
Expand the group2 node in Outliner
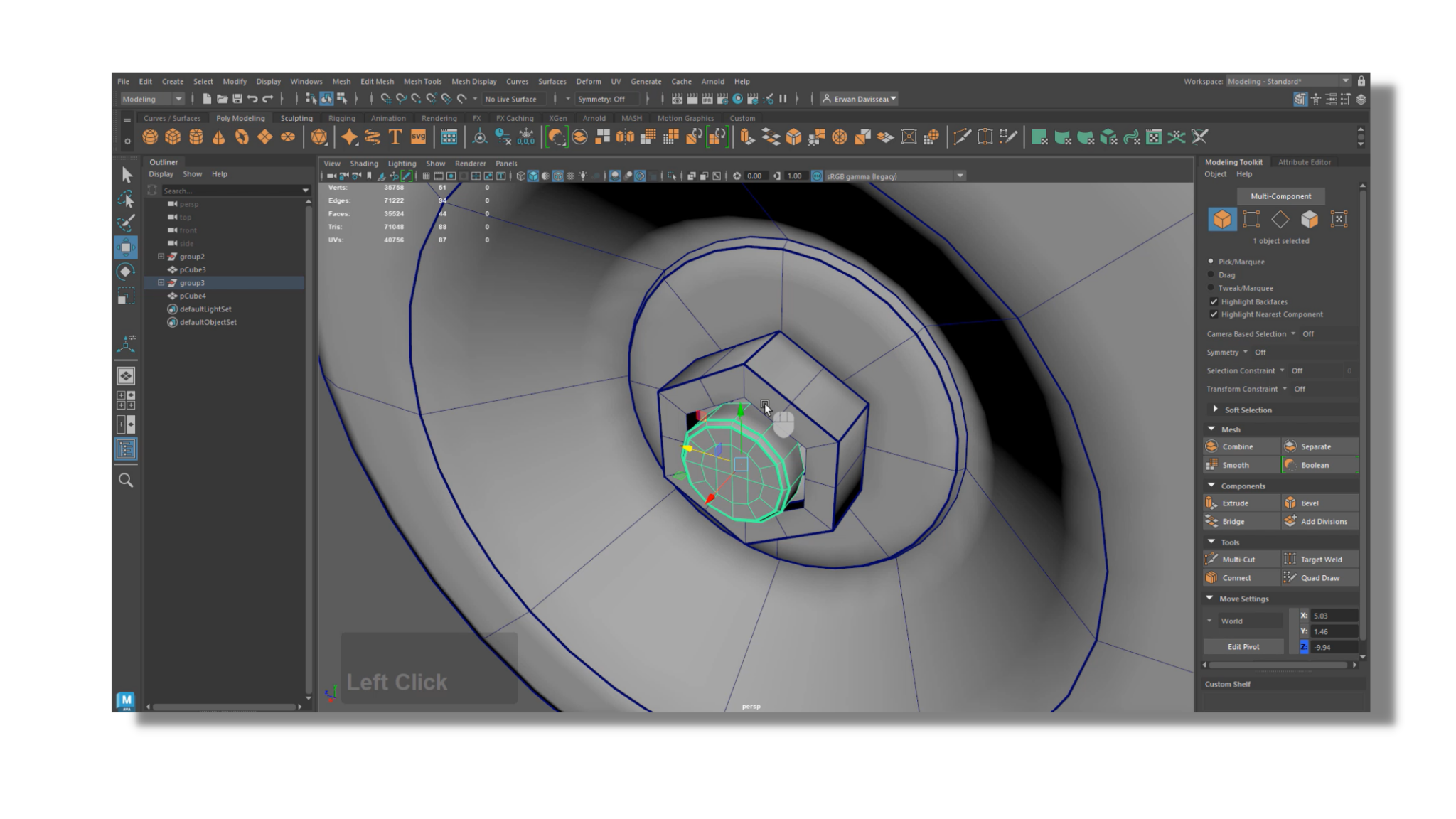(x=161, y=257)
